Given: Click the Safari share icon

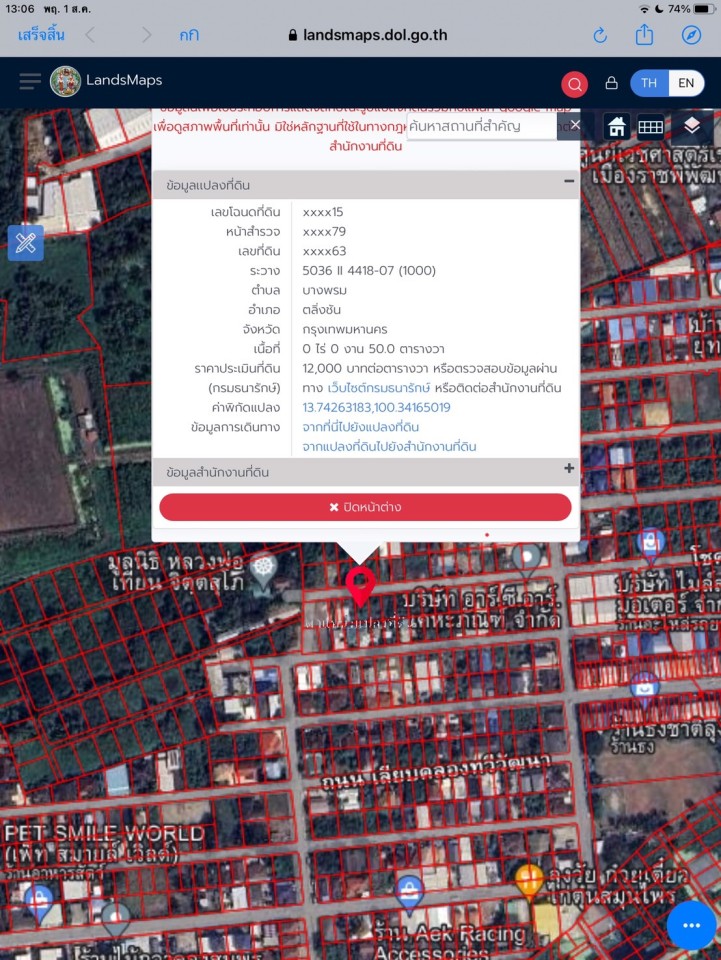Looking at the screenshot, I should pyautogui.click(x=644, y=35).
